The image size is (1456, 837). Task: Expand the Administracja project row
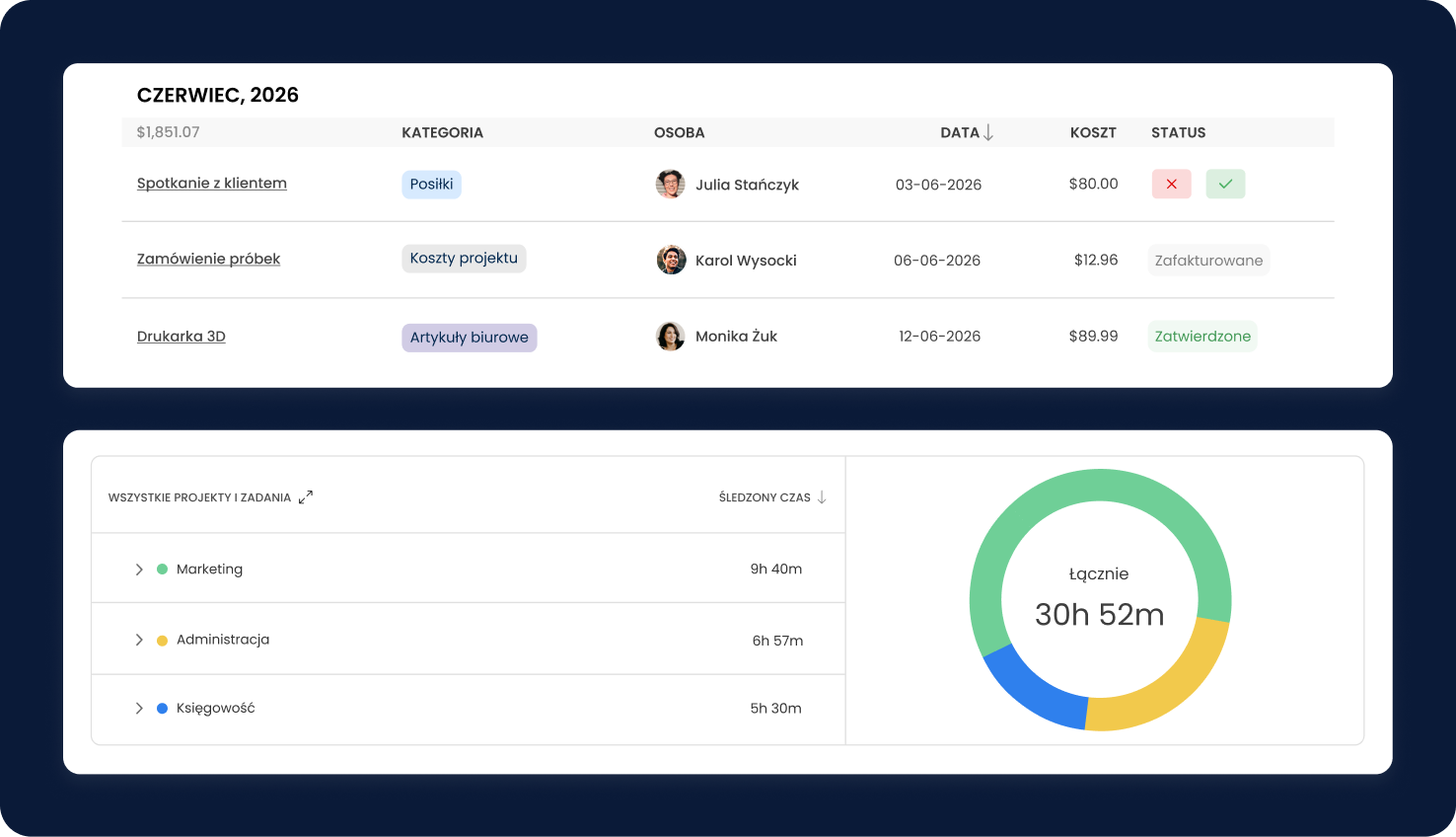[139, 640]
